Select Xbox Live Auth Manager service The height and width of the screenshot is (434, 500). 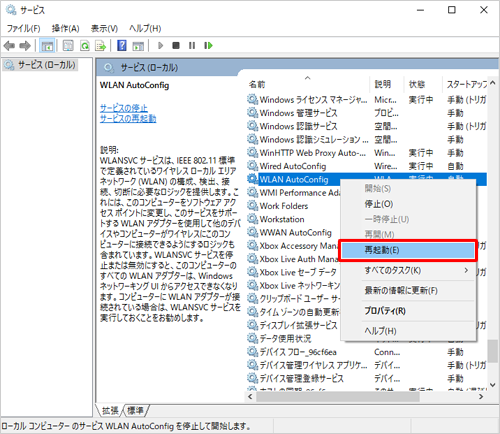299,259
